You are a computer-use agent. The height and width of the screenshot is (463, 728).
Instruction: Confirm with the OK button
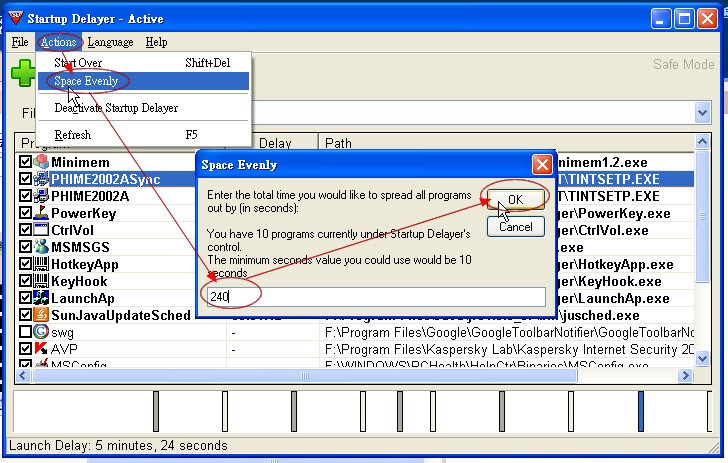[515, 199]
